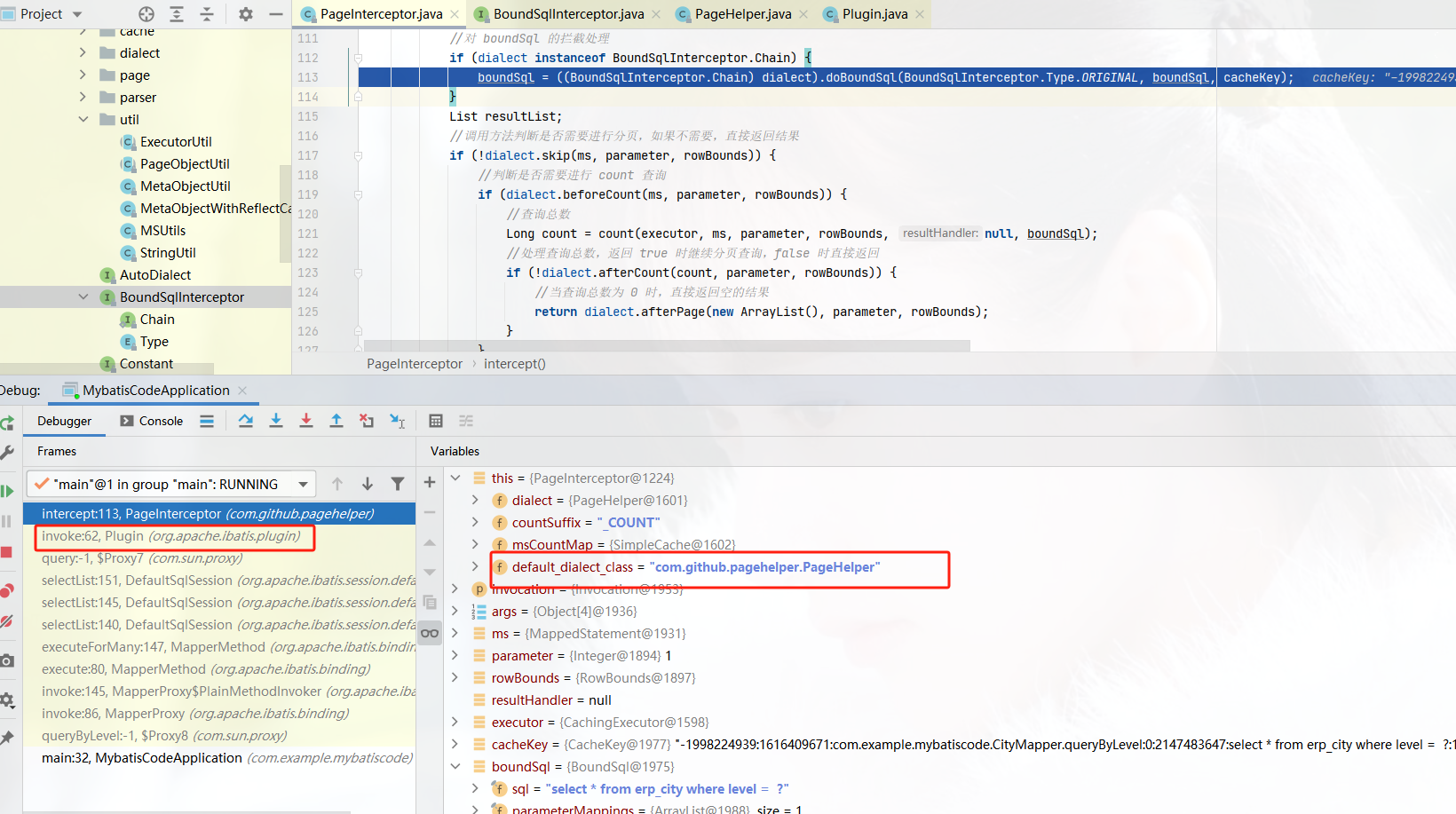
Task: Click the red Force Step Into icon
Action: pyautogui.click(x=306, y=421)
